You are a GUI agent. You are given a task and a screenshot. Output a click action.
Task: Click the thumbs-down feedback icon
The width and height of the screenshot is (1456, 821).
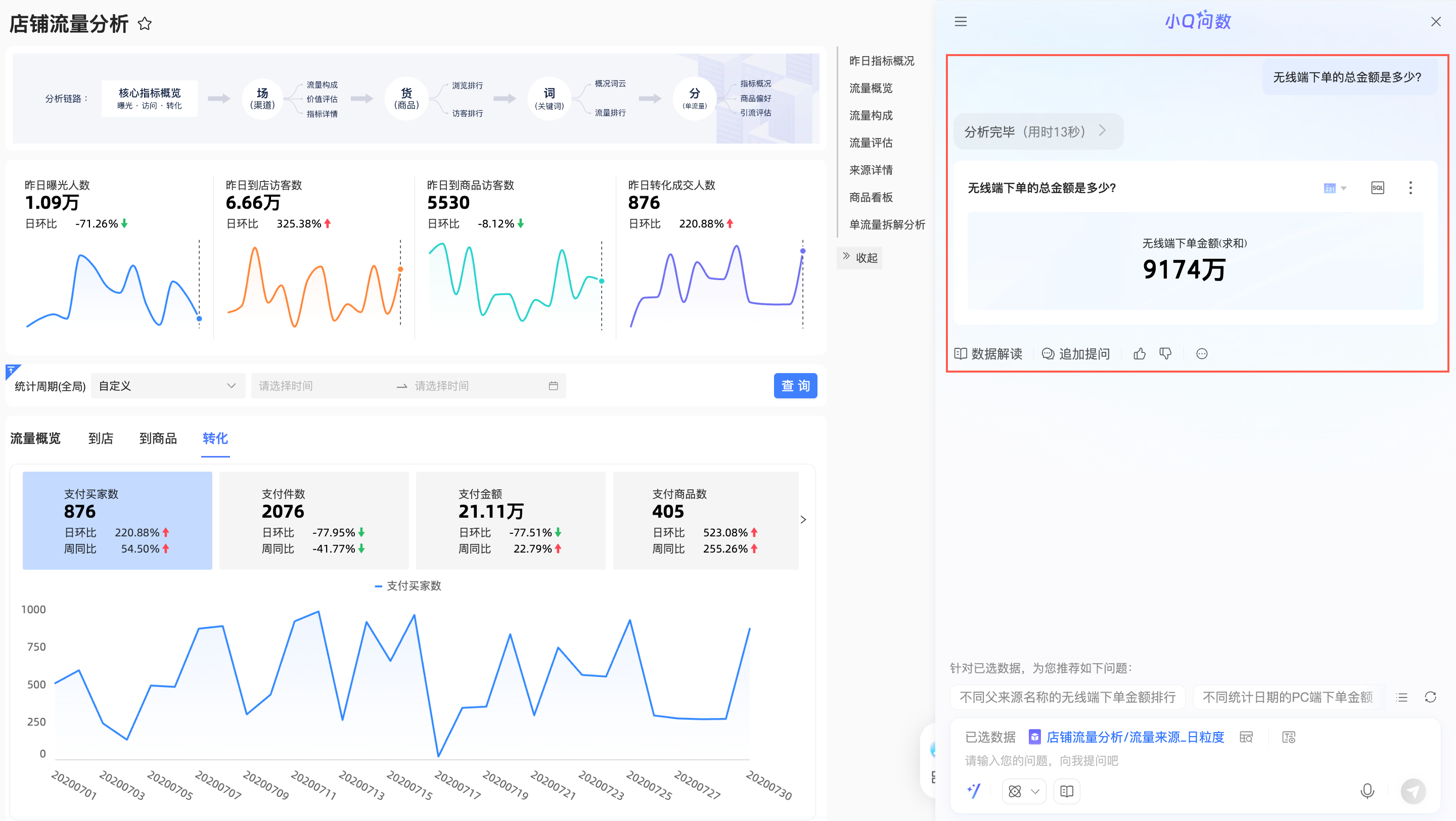pyautogui.click(x=1165, y=354)
